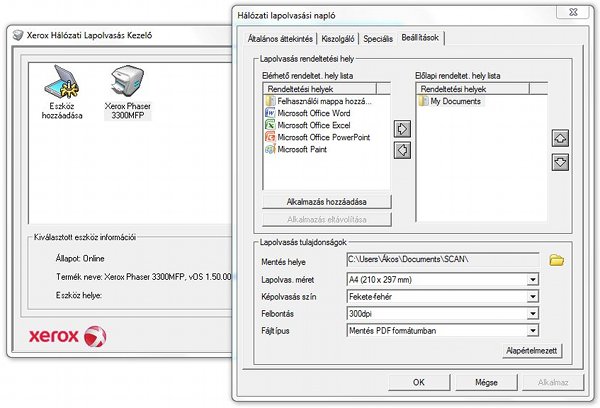Click the Alkalmaz button
The image size is (600, 408).
(553, 382)
